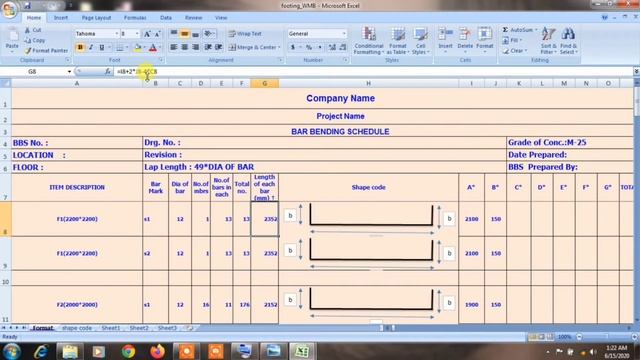Toggle Top Align
This screenshot has width=640, height=360.
pos(174,33)
